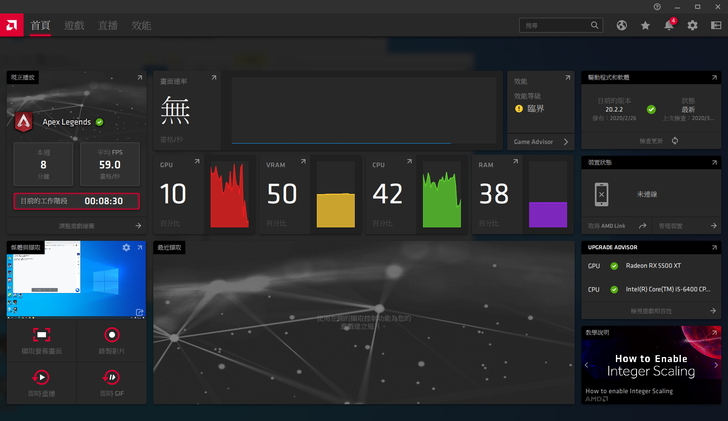Expand the 效能 performance rating tile
Screen dimensions: 728x421
click(x=567, y=78)
